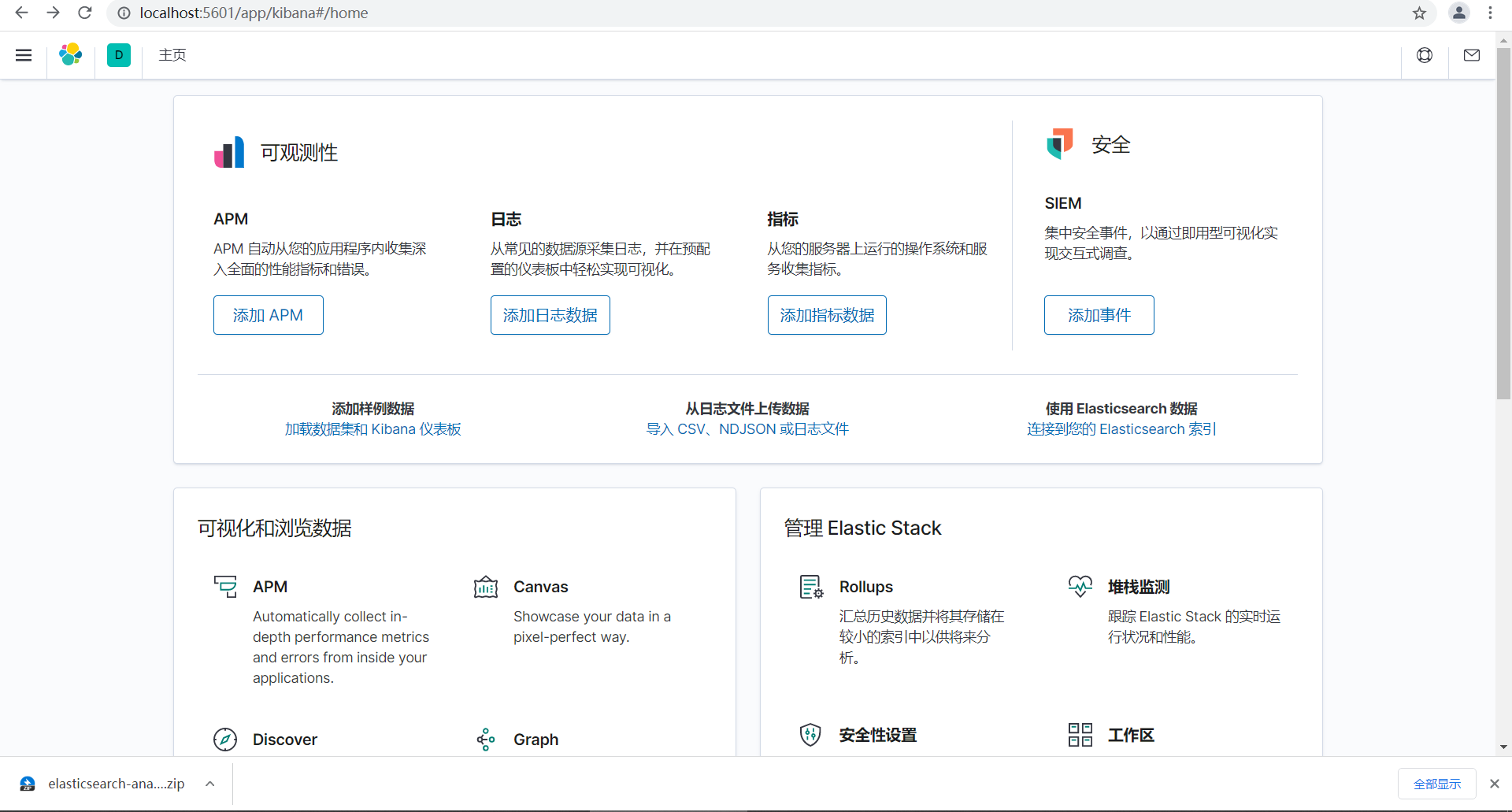This screenshot has height=812, width=1512.
Task: Click the Canvas icon
Action: pos(486,587)
